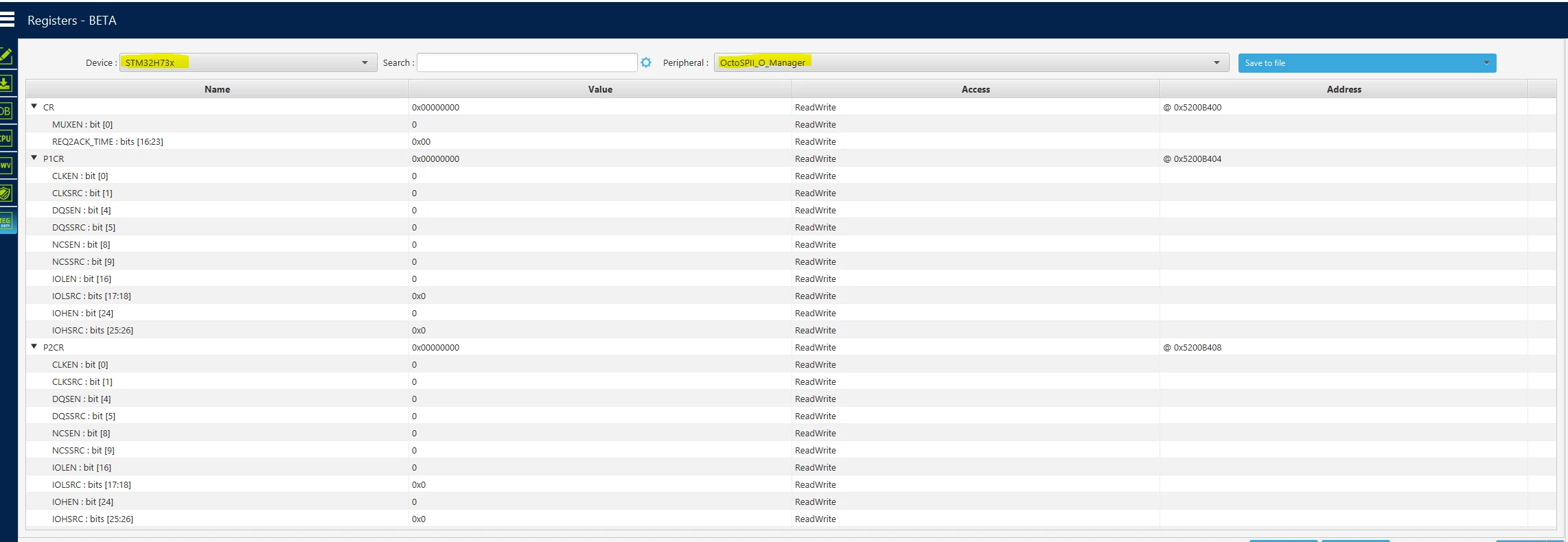Click the gear icon beside the Search box
Image resolution: width=1568 pixels, height=542 pixels.
pos(646,62)
